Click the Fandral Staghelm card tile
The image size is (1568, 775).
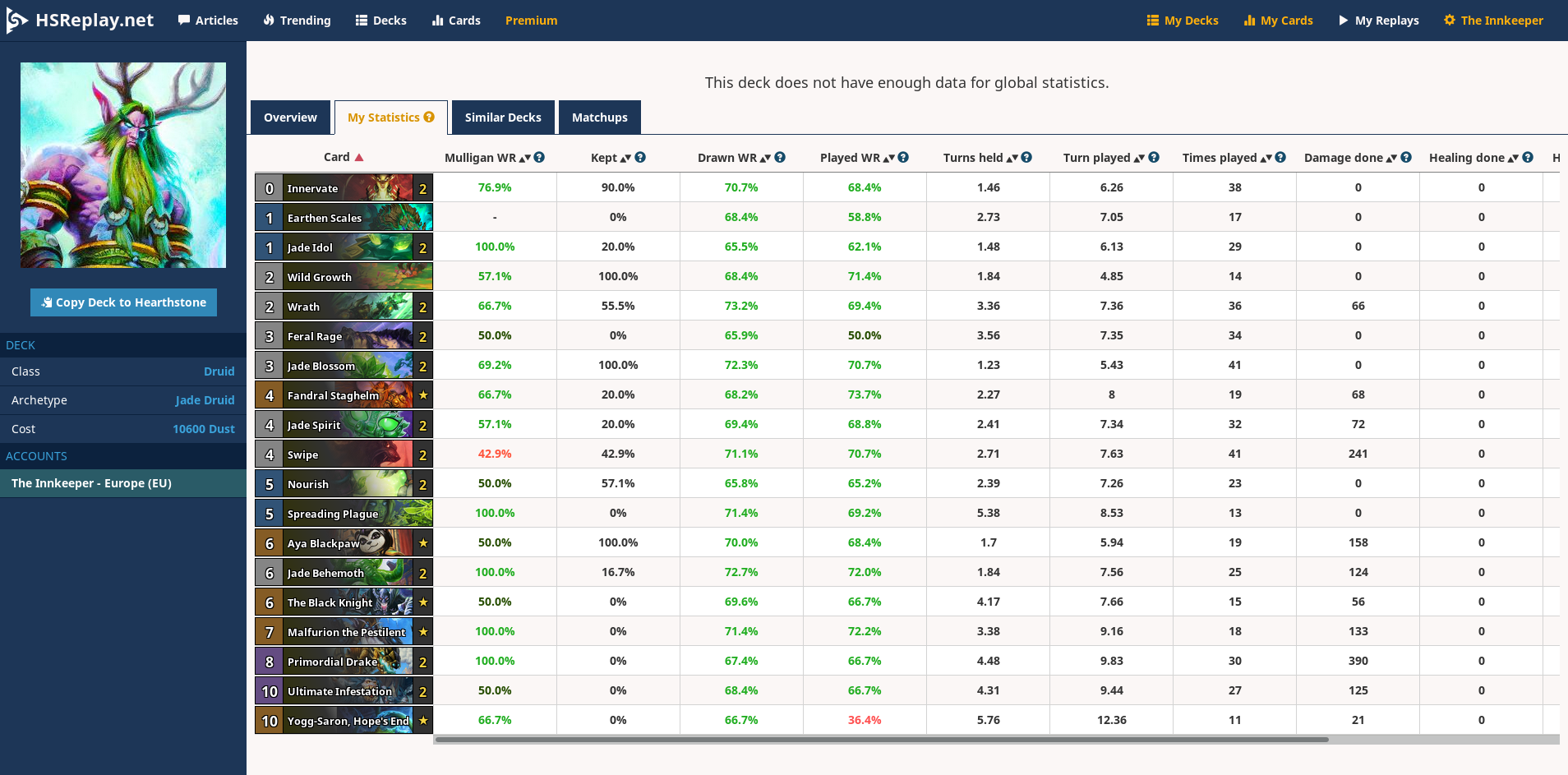(344, 395)
